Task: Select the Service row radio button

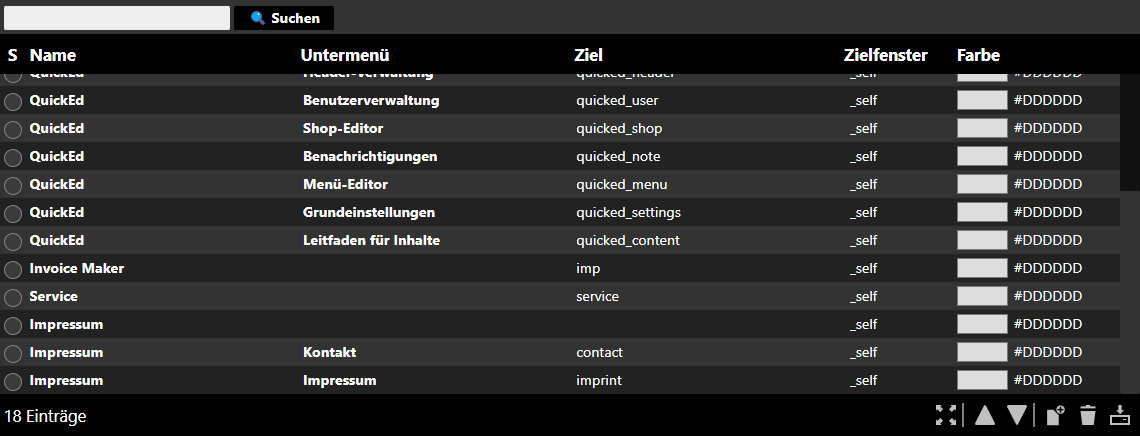Action: (x=13, y=298)
